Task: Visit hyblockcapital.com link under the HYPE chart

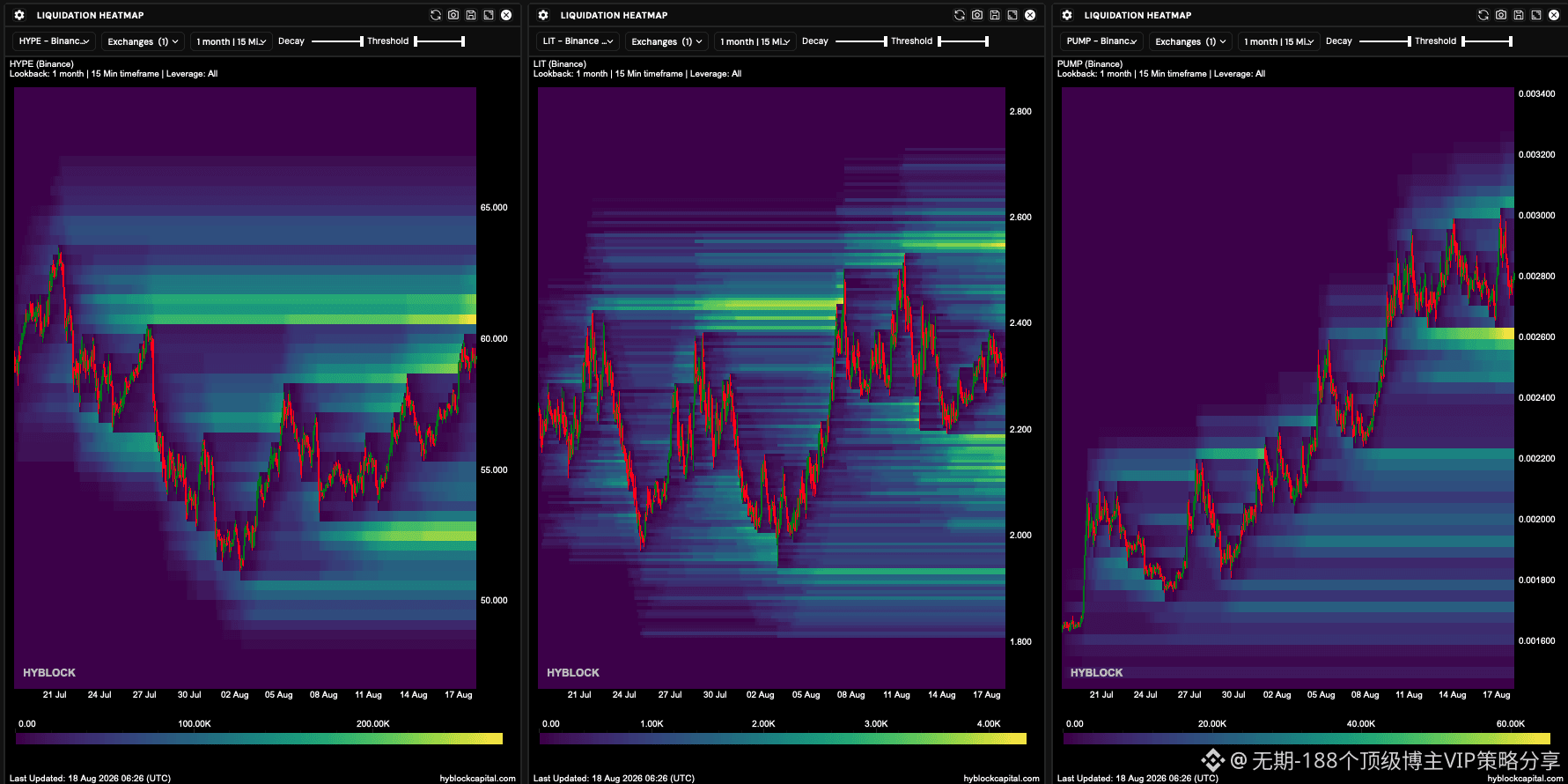Action: pos(478,779)
